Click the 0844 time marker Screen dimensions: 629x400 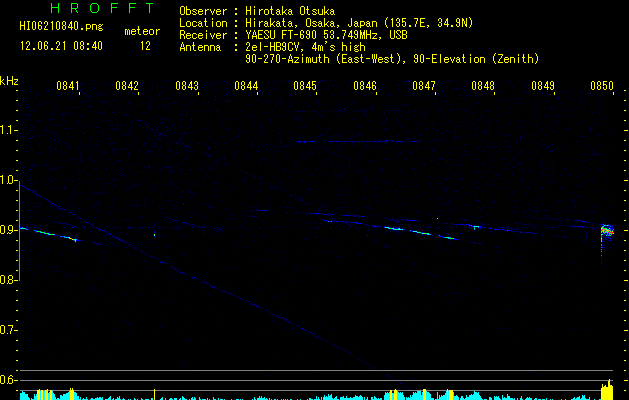(246, 85)
